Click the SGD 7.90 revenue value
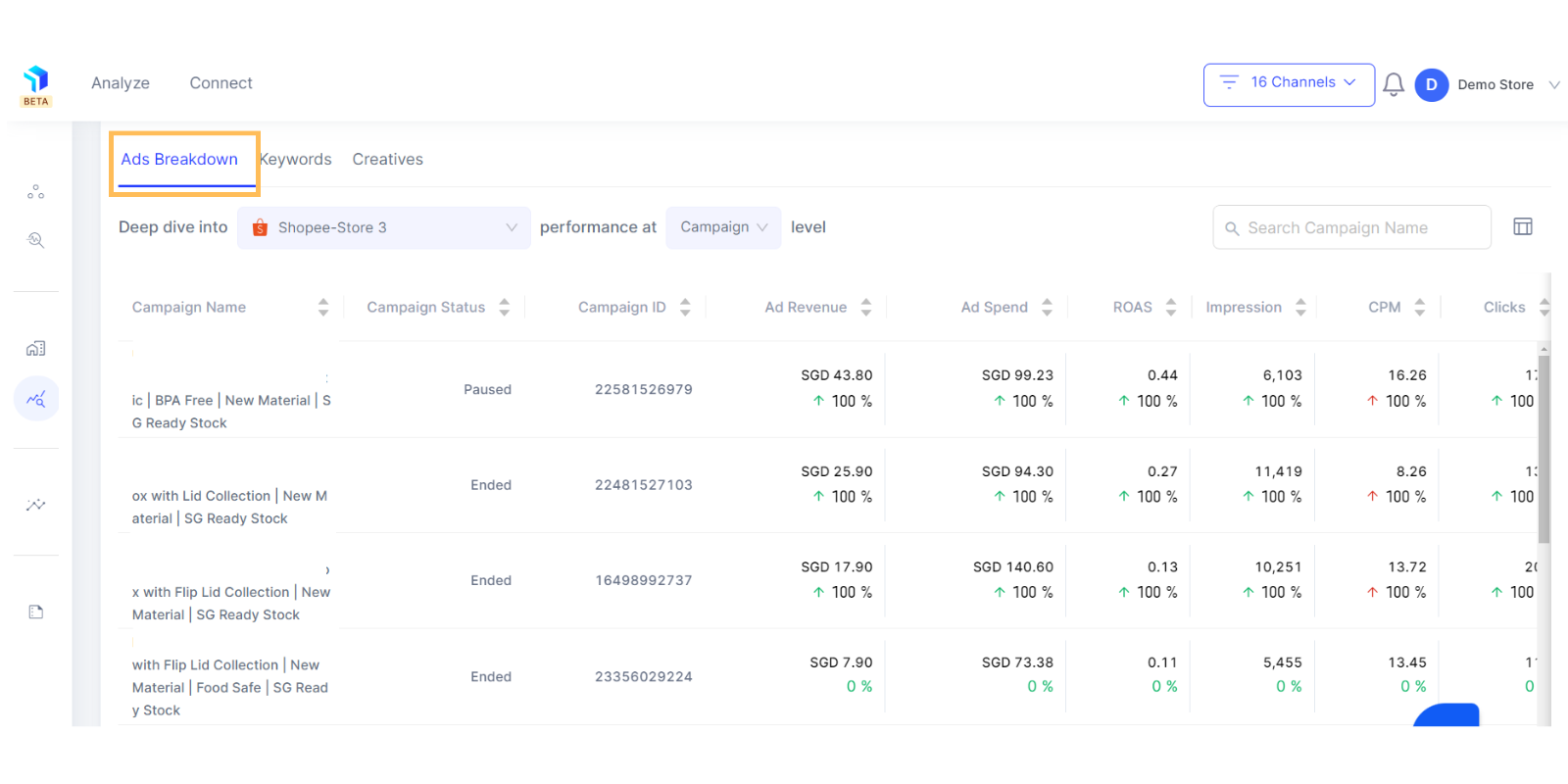This screenshot has width=1568, height=784. click(x=841, y=662)
